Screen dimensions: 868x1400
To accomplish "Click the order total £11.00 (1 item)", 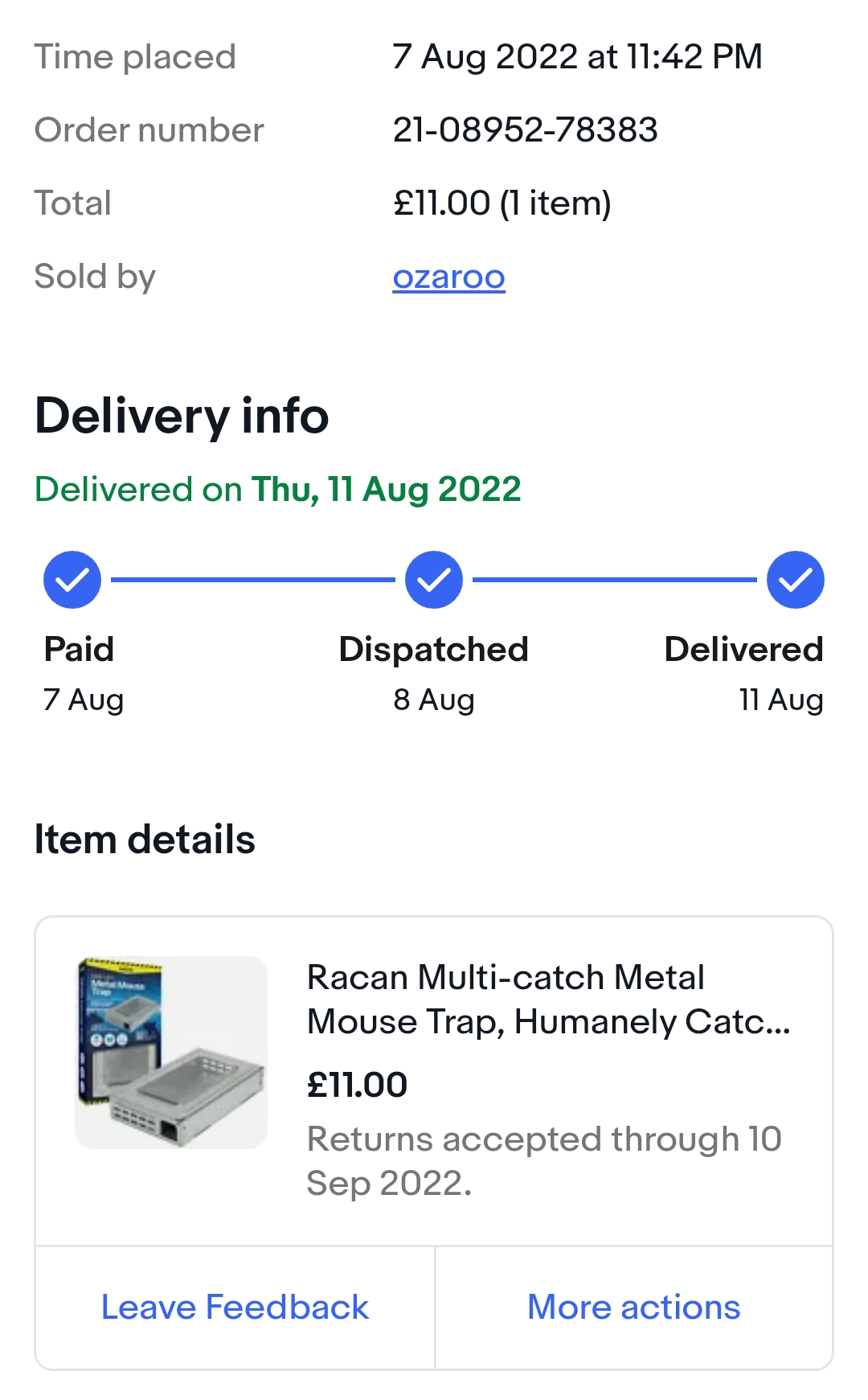I will tap(502, 203).
